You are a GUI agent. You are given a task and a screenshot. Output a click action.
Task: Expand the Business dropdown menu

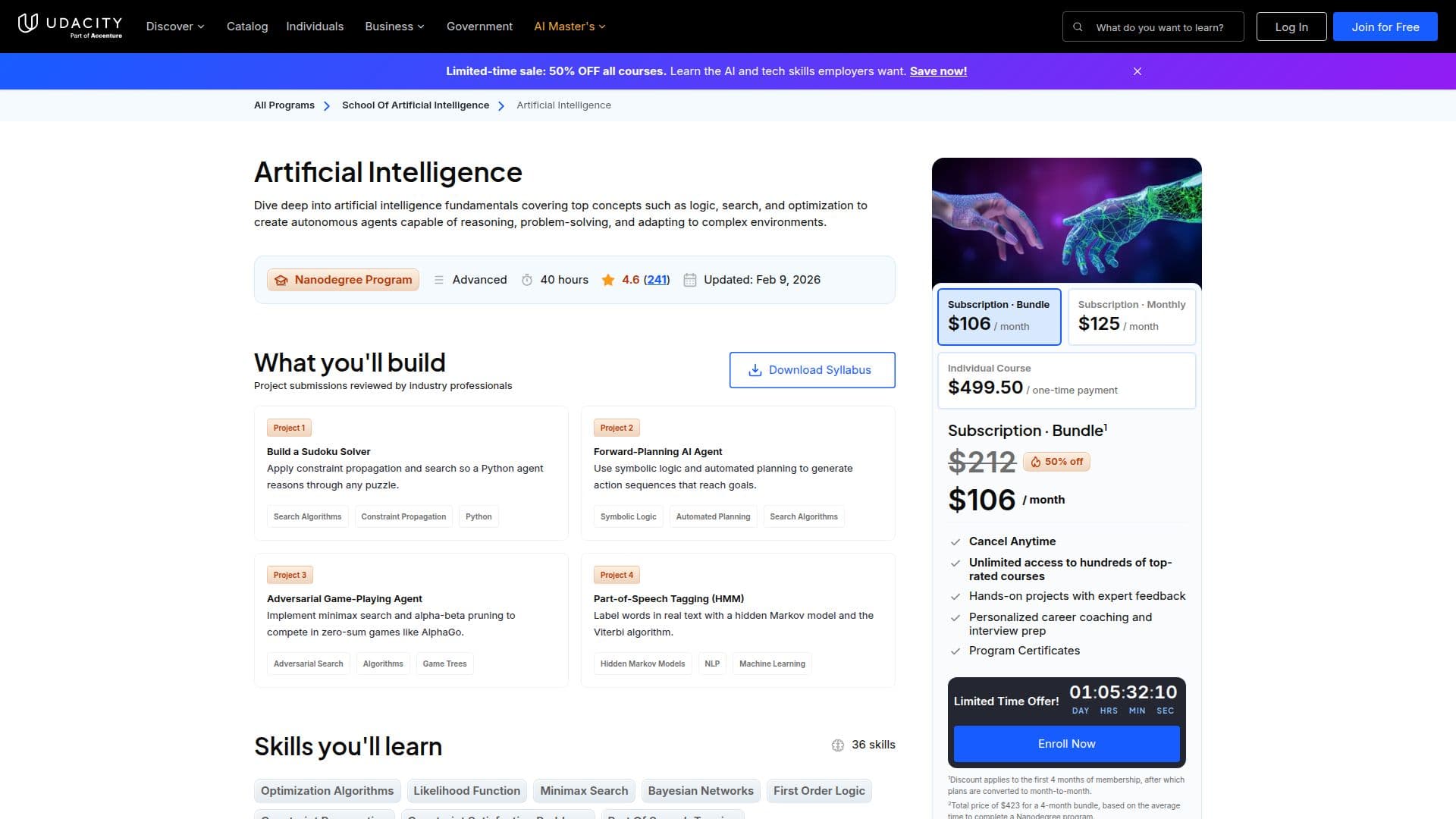[x=394, y=27]
